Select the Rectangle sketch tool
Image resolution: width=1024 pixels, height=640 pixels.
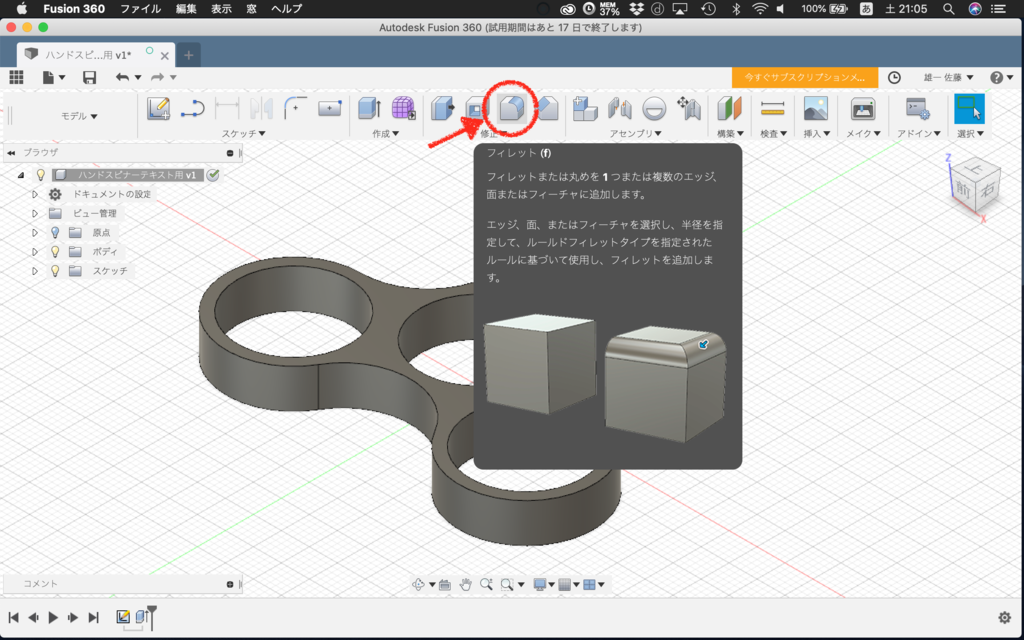(x=330, y=108)
